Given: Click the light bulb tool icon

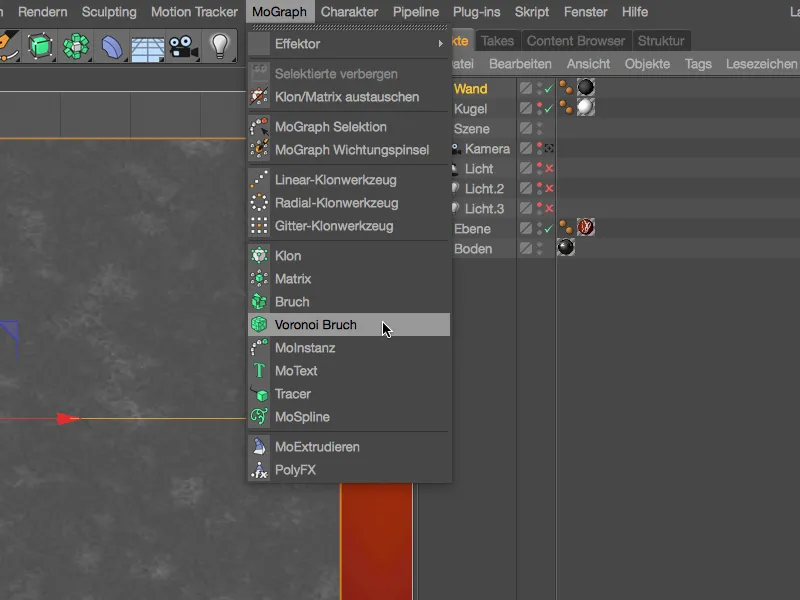Looking at the screenshot, I should pyautogui.click(x=220, y=46).
